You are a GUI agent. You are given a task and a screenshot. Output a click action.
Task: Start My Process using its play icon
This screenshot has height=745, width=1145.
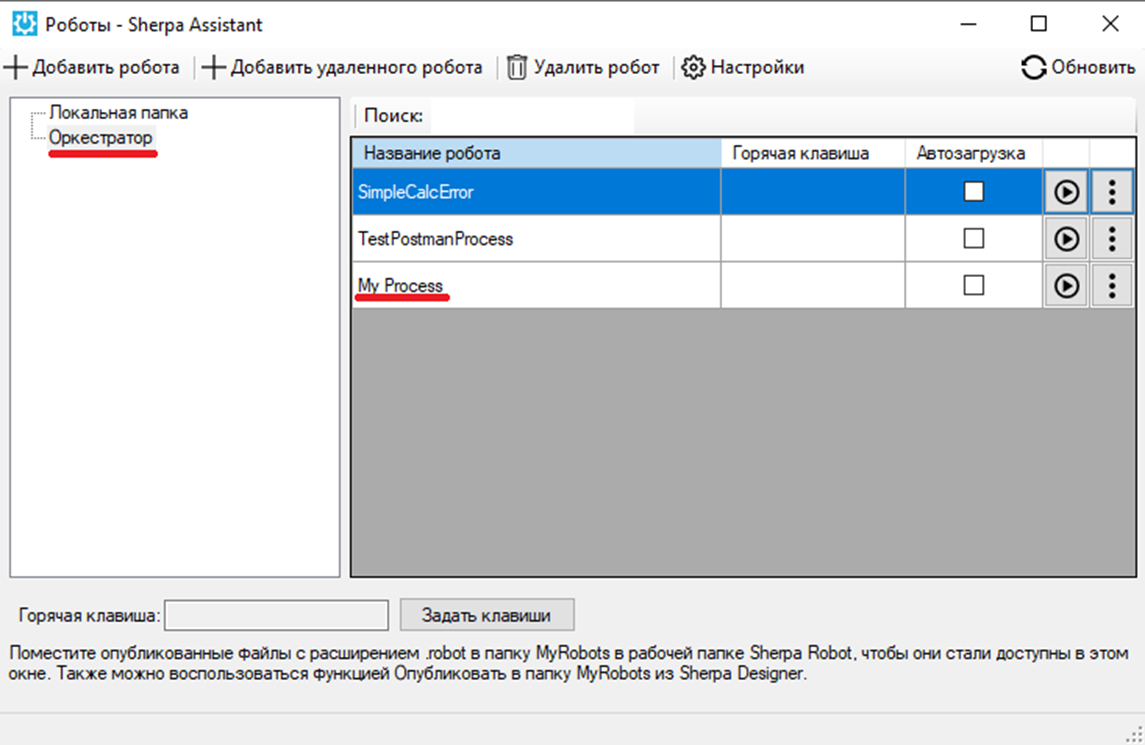1066,286
